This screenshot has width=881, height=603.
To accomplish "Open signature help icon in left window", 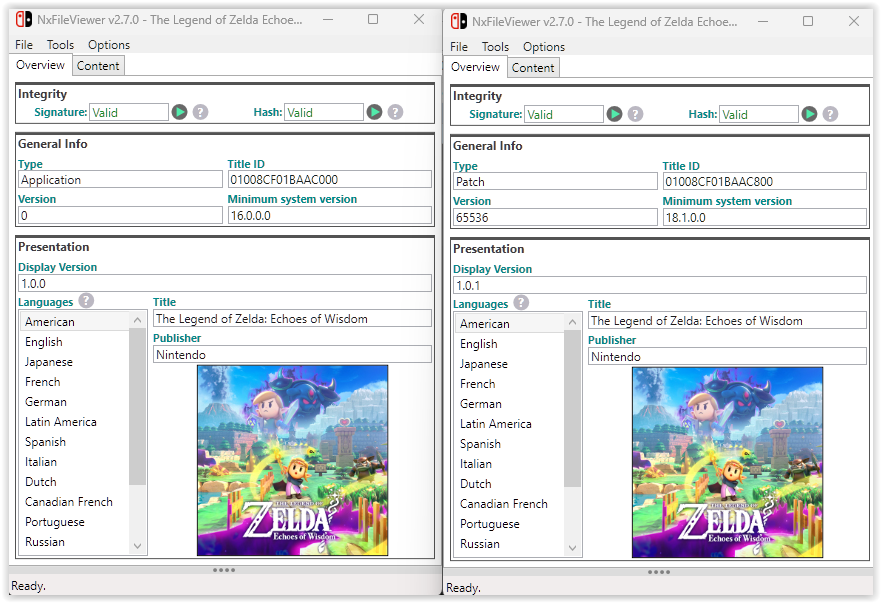I will click(x=201, y=112).
